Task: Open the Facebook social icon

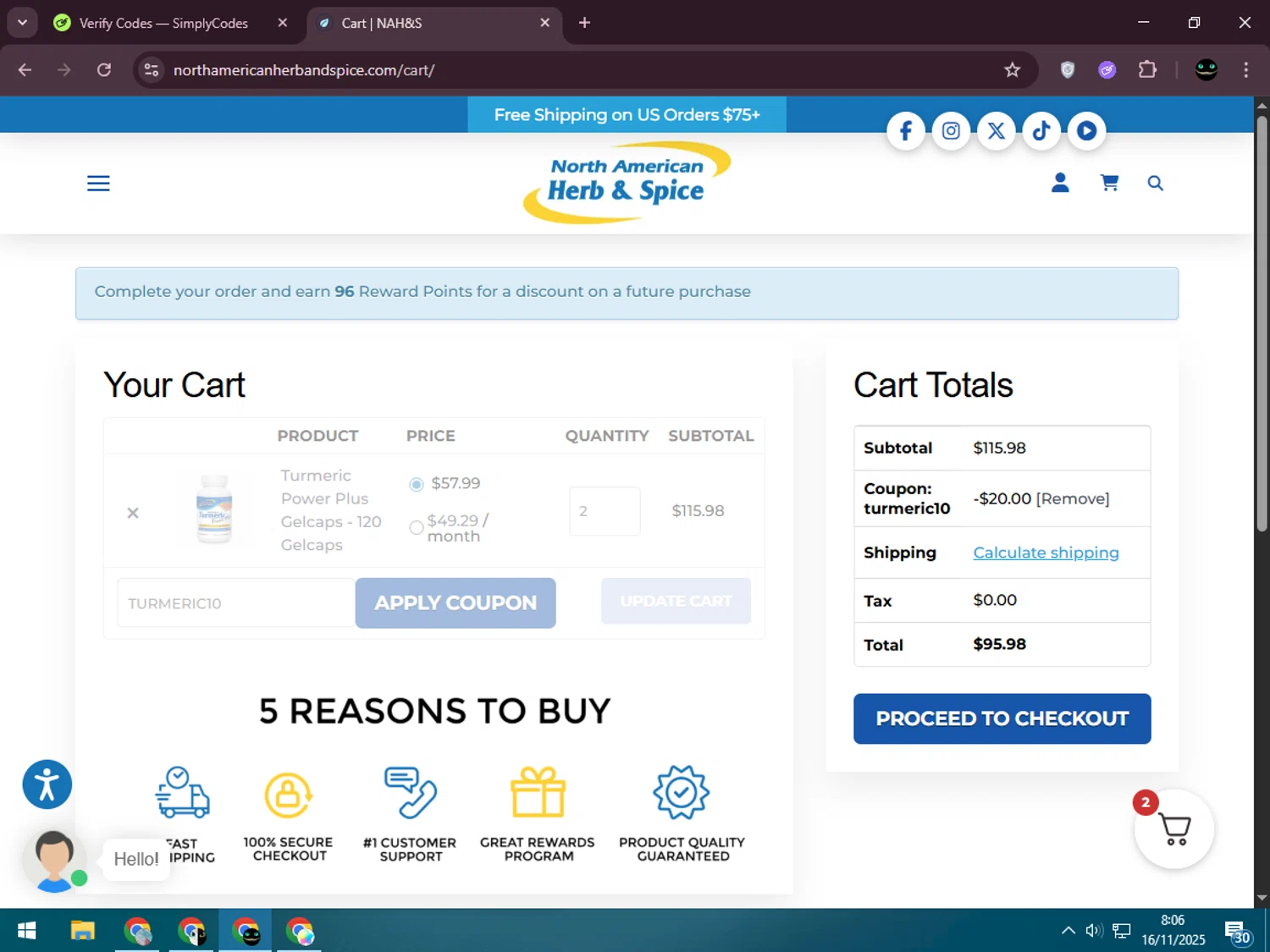Action: [x=905, y=131]
